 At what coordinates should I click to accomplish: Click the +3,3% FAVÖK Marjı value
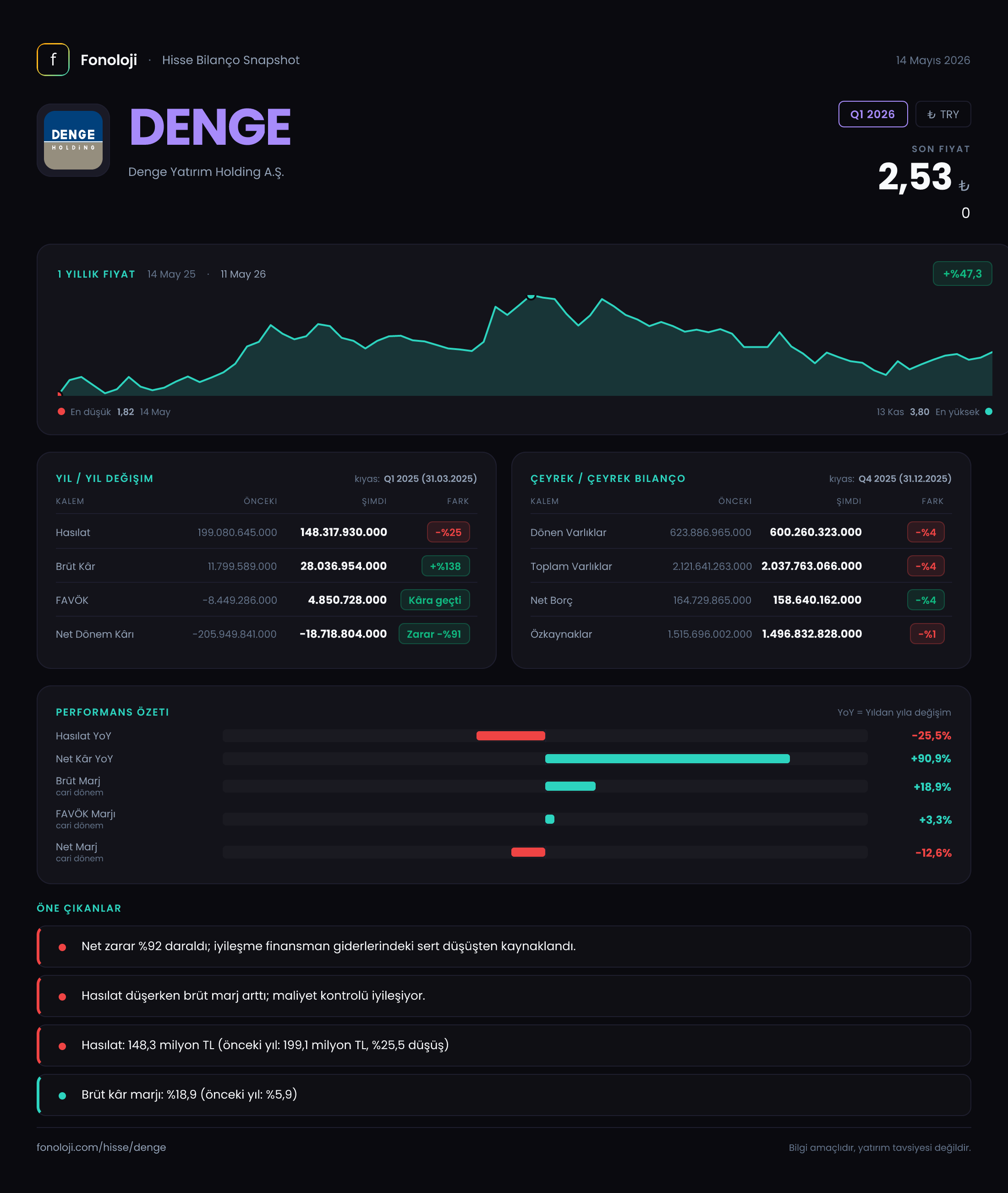[936, 820]
